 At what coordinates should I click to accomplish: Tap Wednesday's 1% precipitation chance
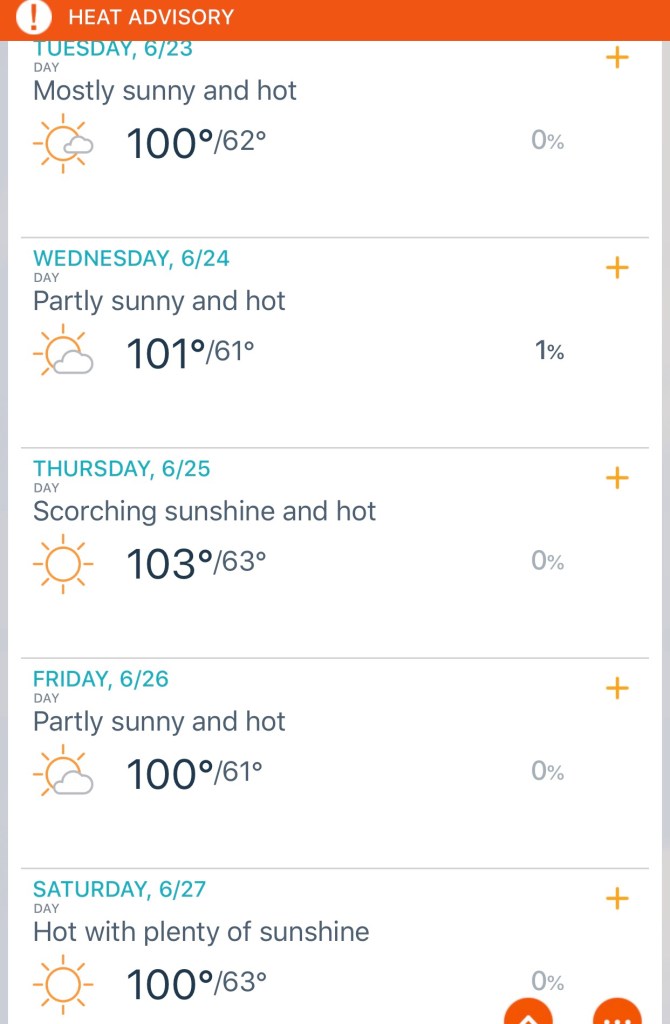tap(549, 351)
